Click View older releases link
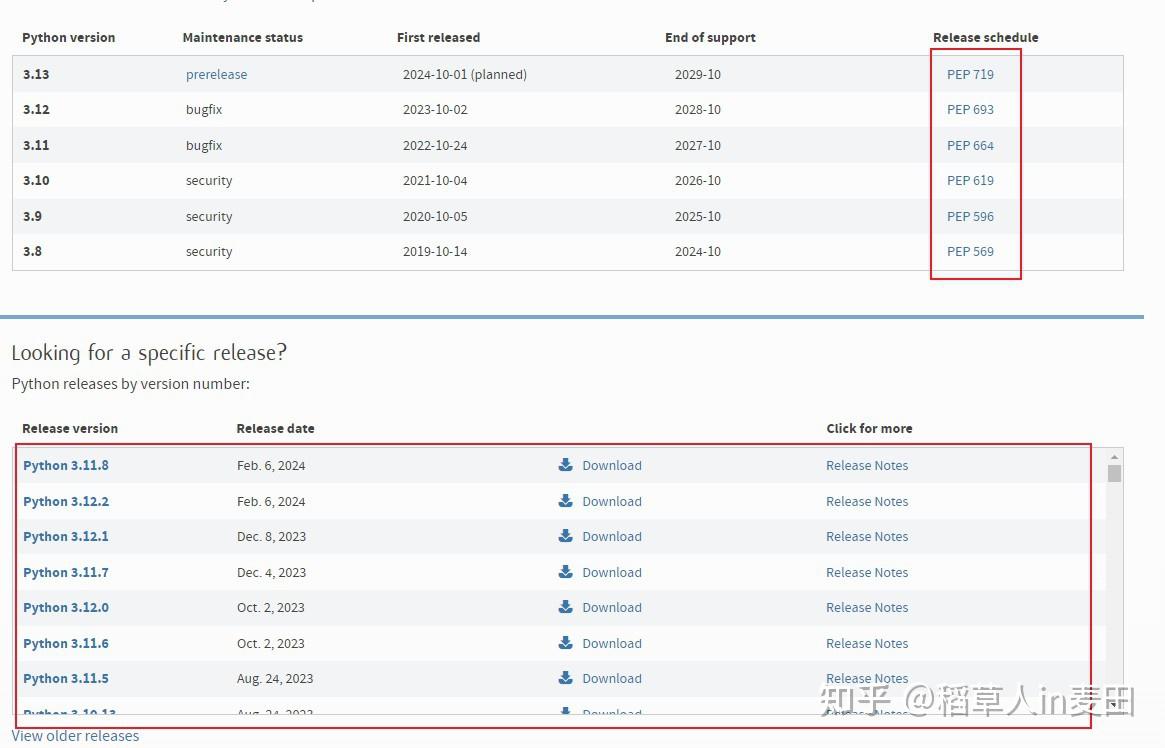1165x748 pixels. tap(75, 735)
